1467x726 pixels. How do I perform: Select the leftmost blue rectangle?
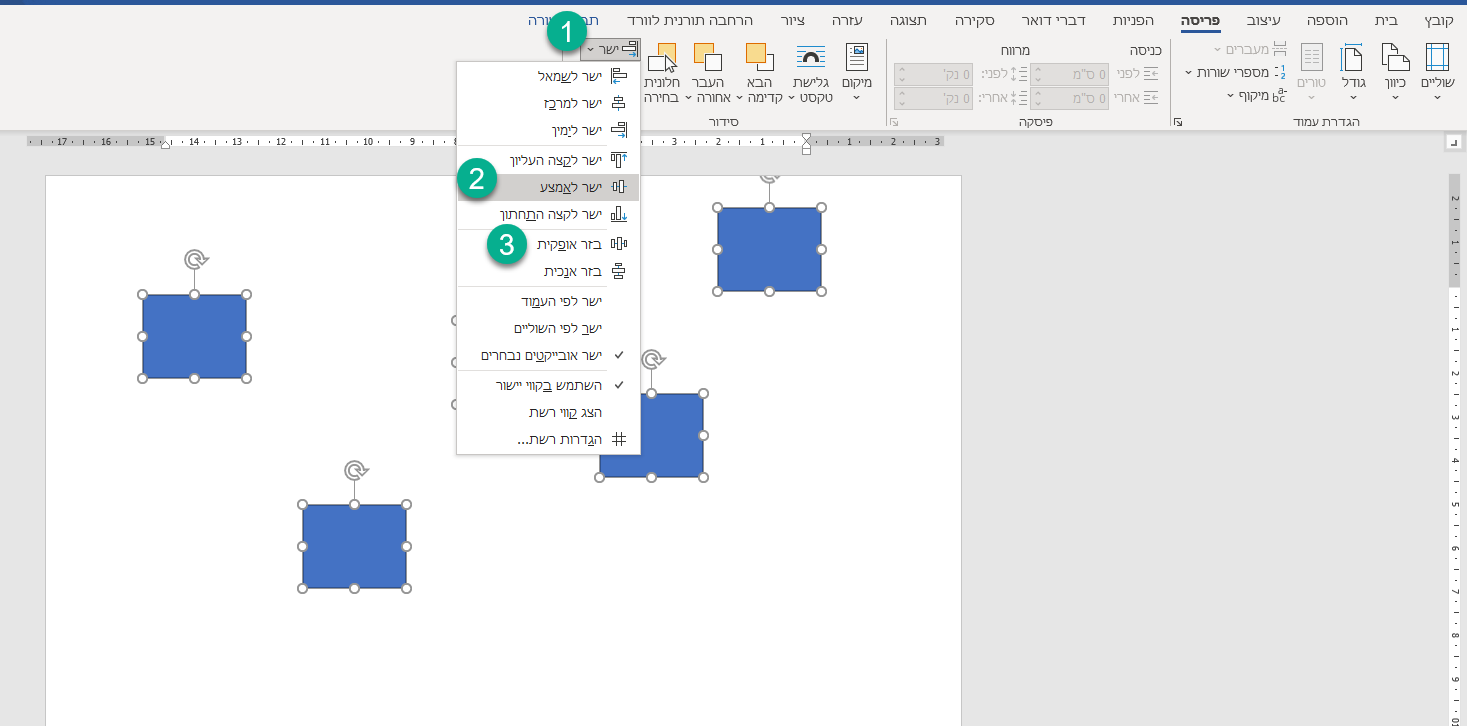pyautogui.click(x=194, y=336)
